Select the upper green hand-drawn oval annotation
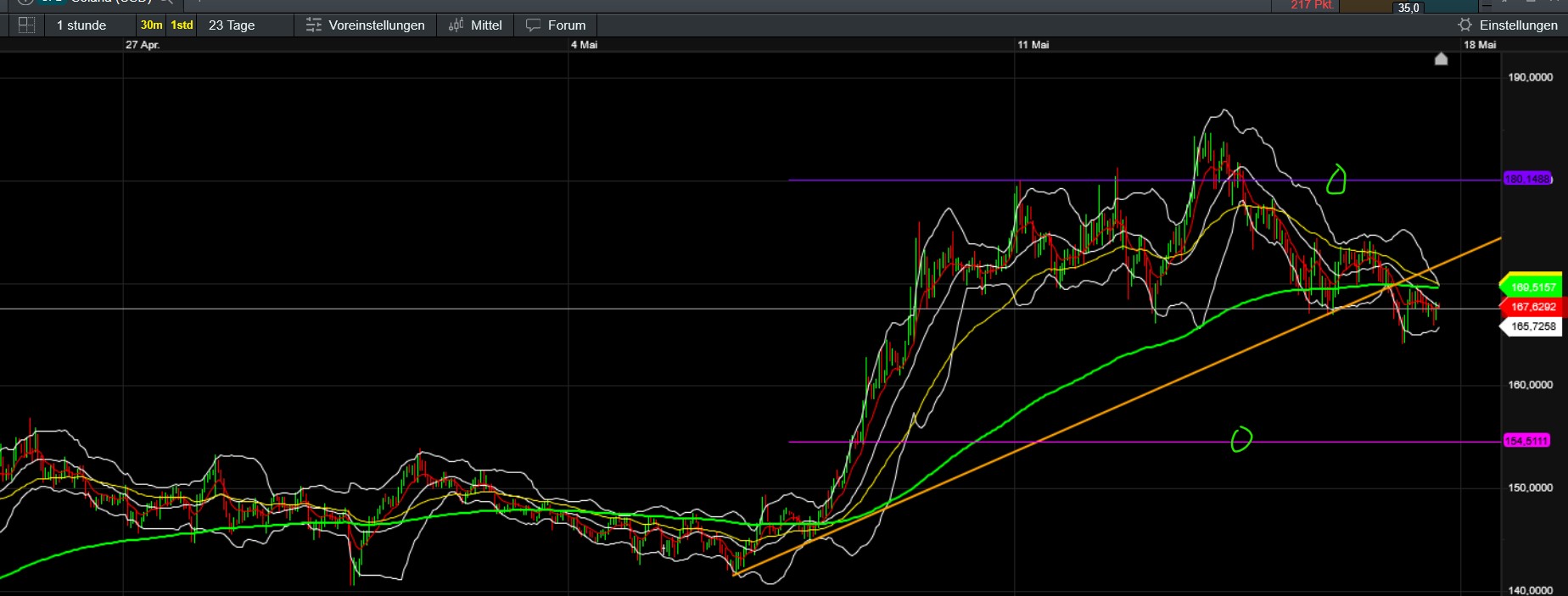This screenshot has width=1568, height=596. coord(1336,179)
